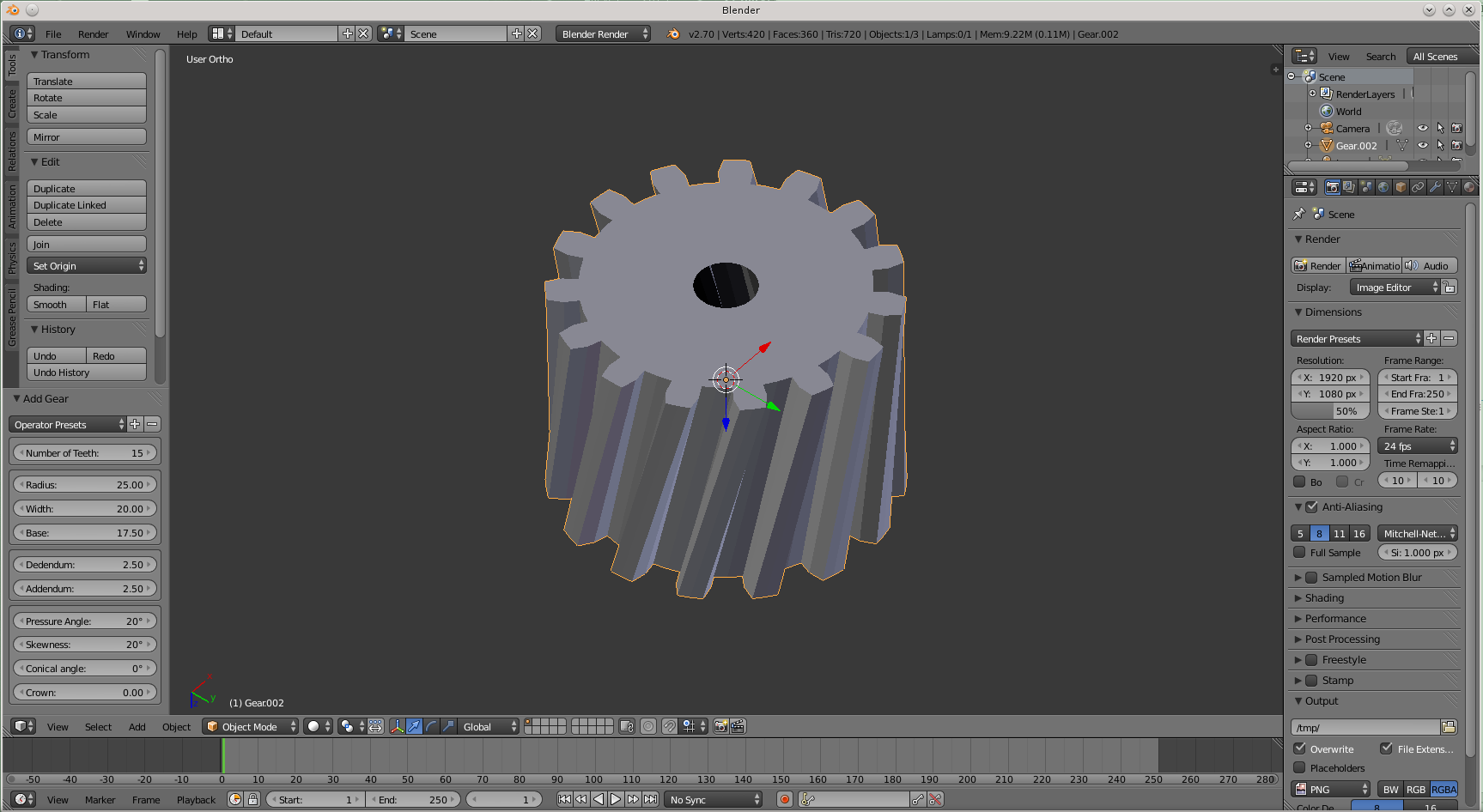1483x812 pixels.
Task: Open the mesh data triangle tab
Action: click(1452, 187)
